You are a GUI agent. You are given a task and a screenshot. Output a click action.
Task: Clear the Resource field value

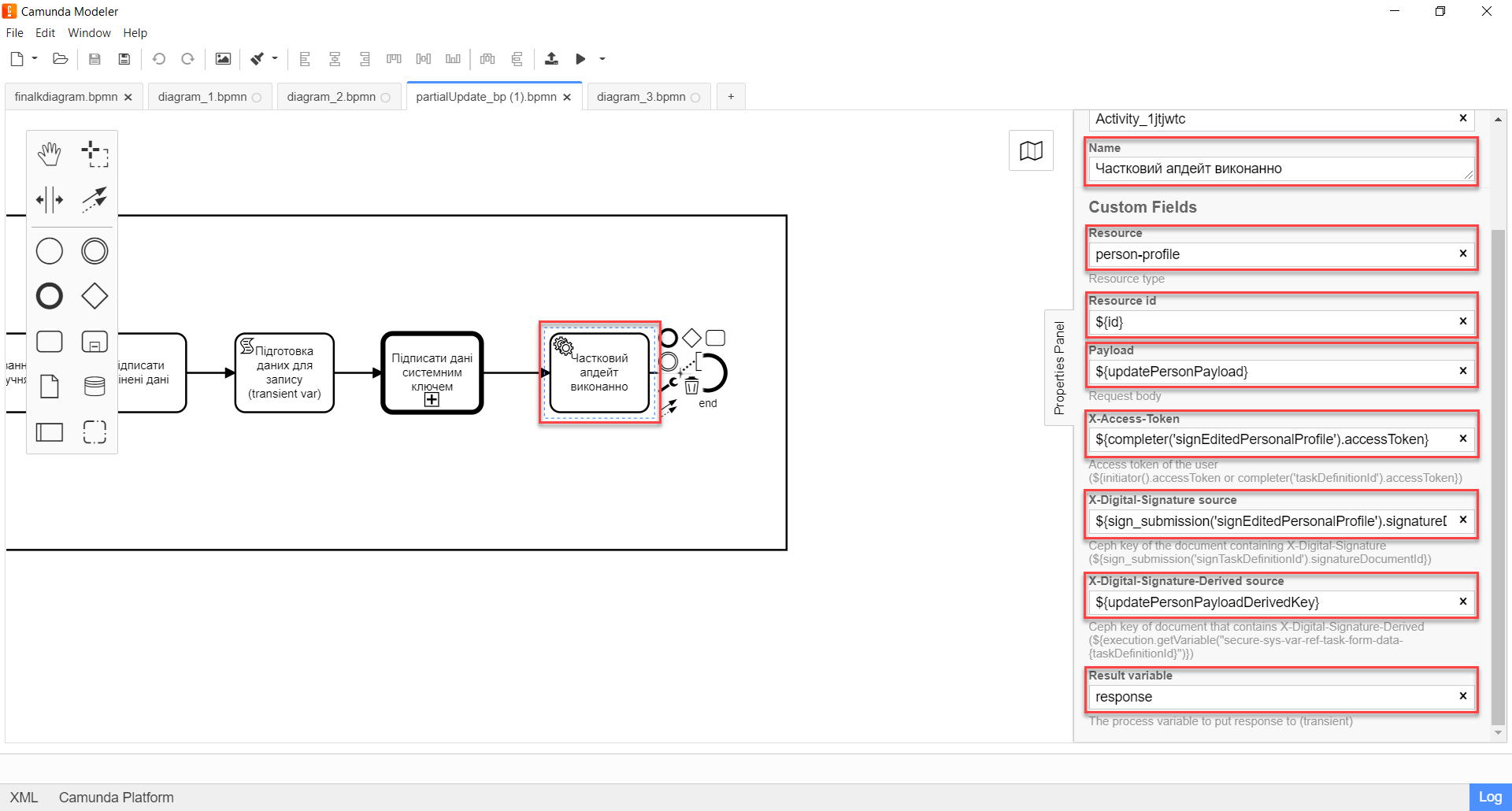1462,254
